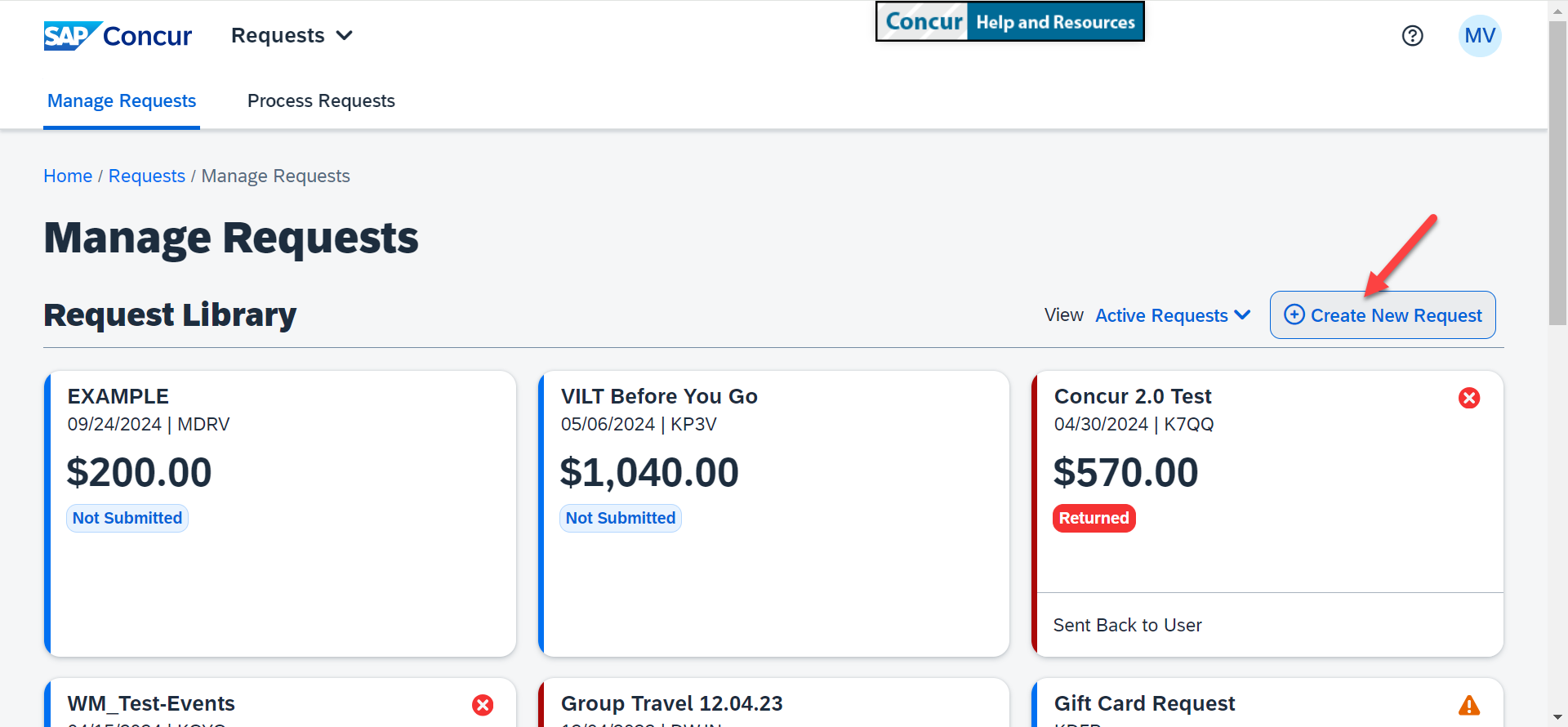This screenshot has width=1568, height=727.
Task: Open the help question mark icon
Action: (1412, 36)
